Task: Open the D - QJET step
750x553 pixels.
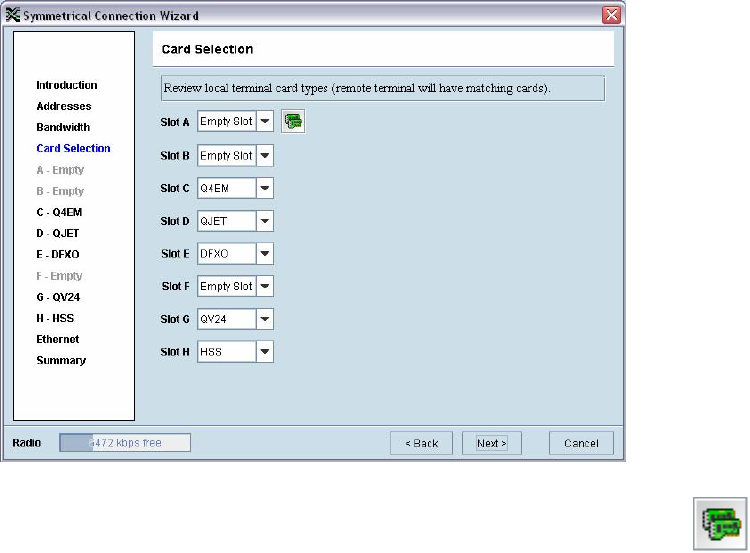Action: (x=58, y=233)
